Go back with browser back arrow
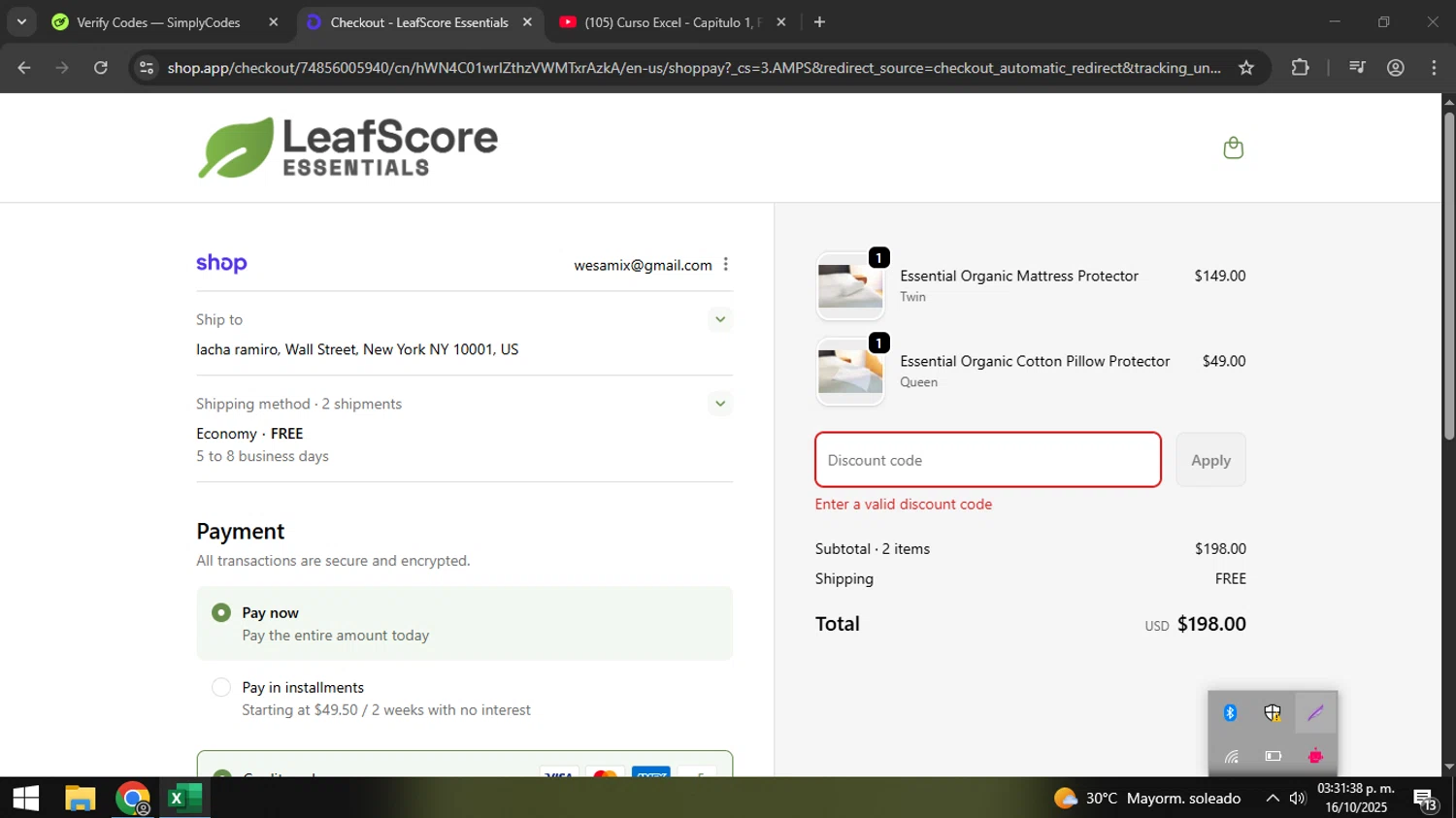Screen dimensions: 1456x818 pyautogui.click(x=24, y=68)
